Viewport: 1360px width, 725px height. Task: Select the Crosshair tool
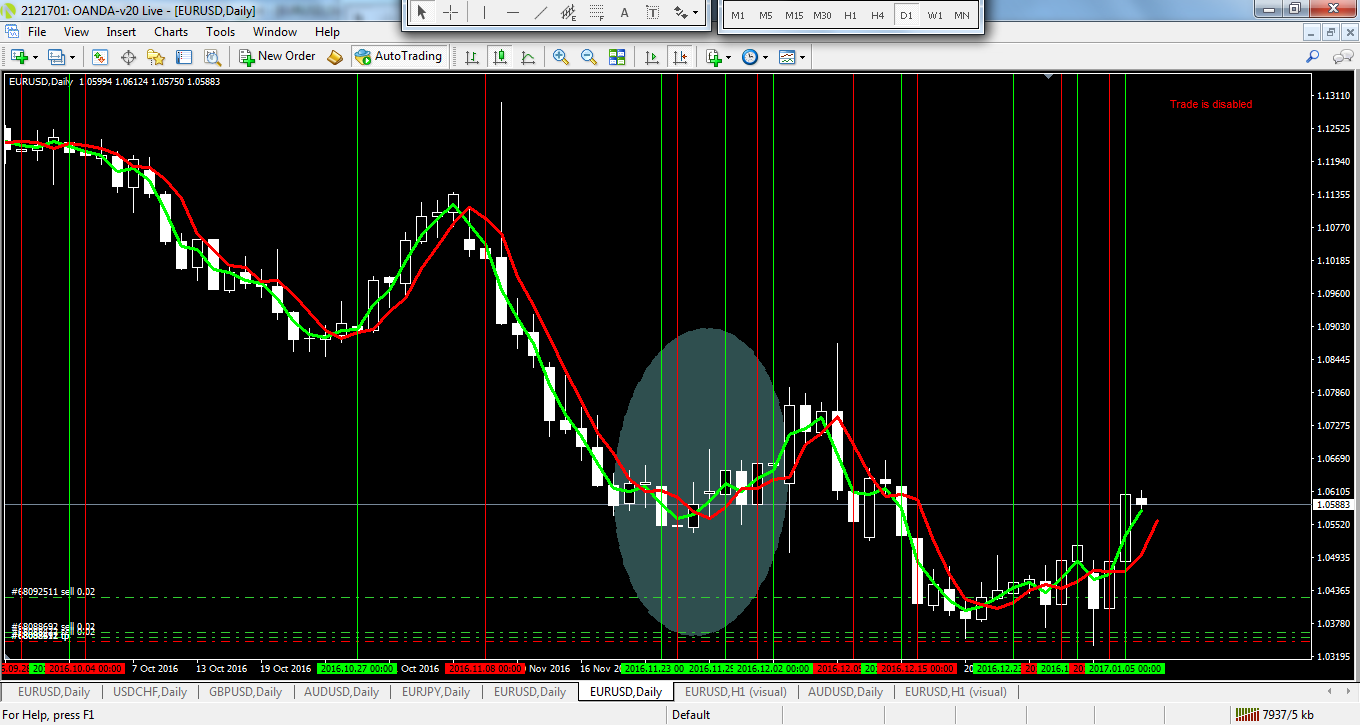click(451, 13)
